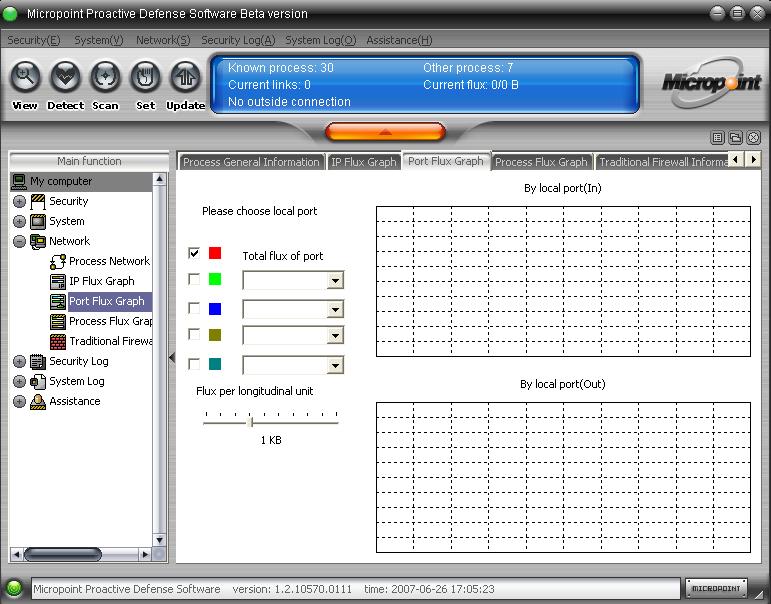Viewport: 771px width, 604px height.
Task: Collapse the Network tree node
Action: pyautogui.click(x=19, y=242)
